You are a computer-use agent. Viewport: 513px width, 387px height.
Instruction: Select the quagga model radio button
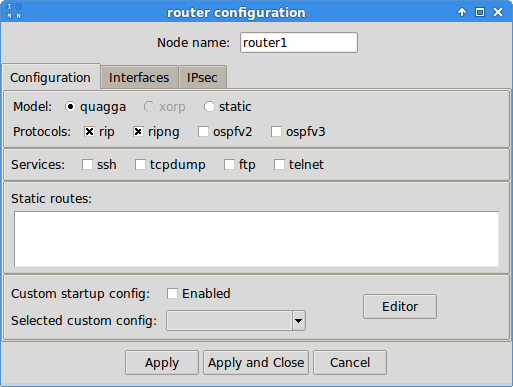click(70, 107)
